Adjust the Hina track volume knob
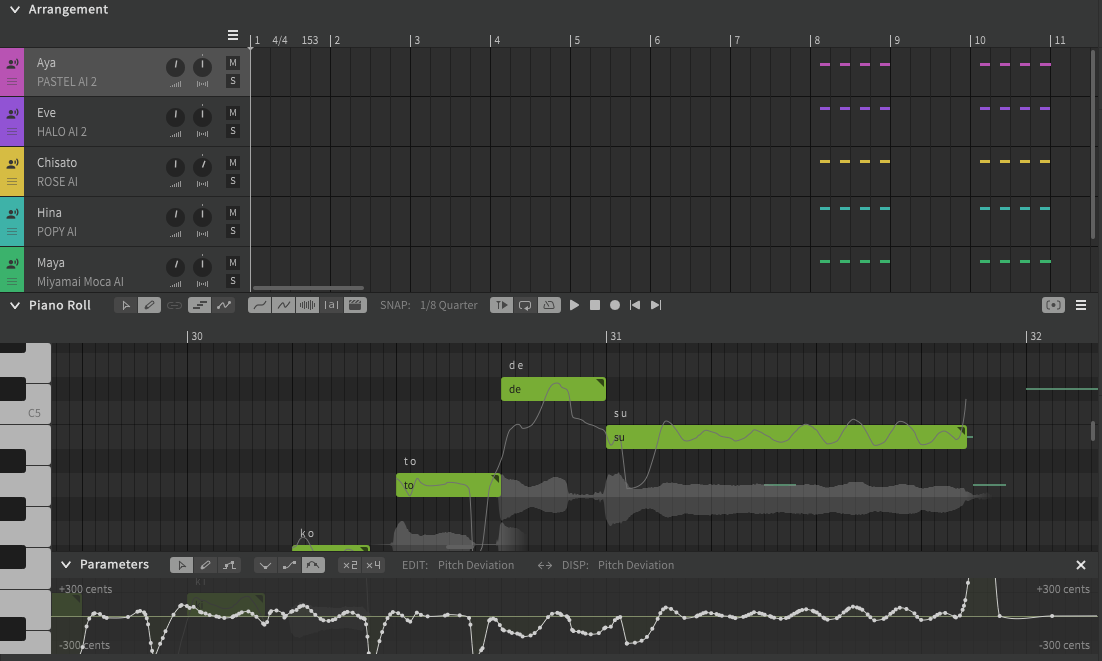Image resolution: width=1102 pixels, height=661 pixels. click(175, 217)
